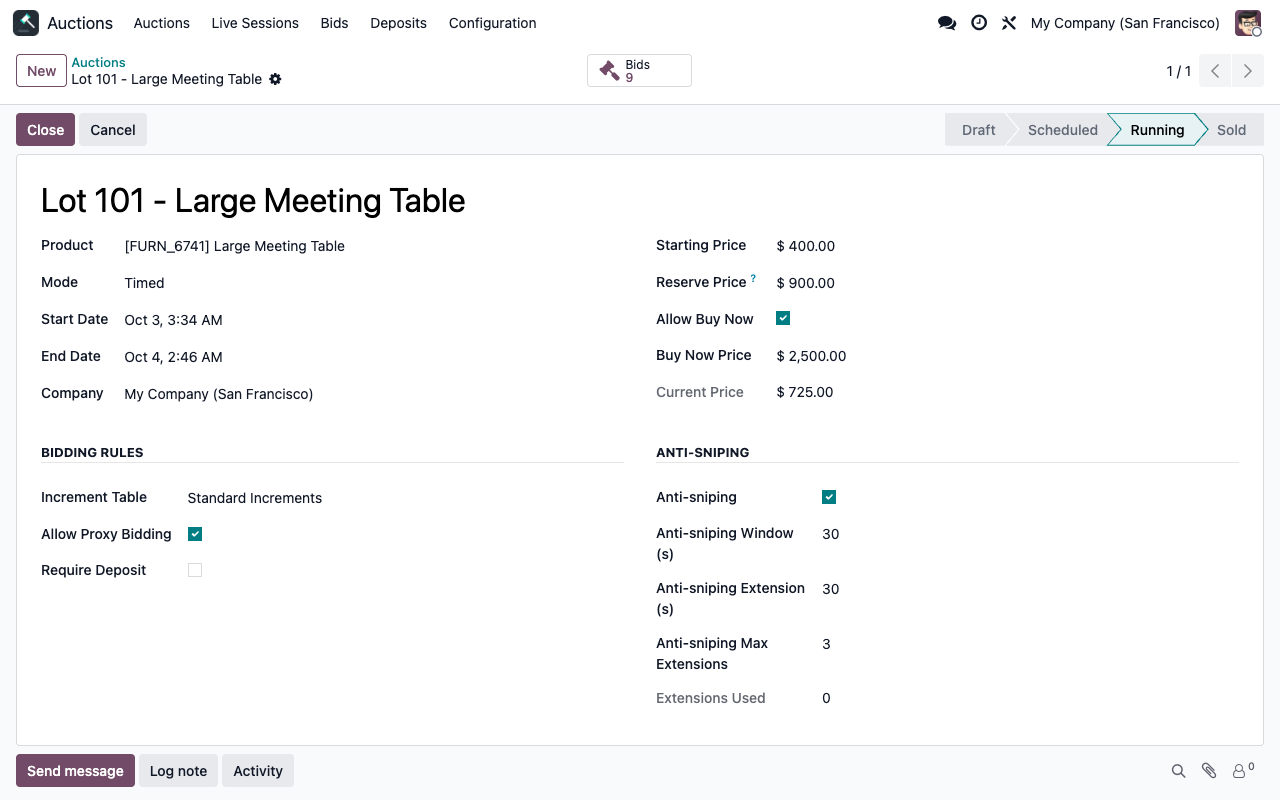
Task: Toggle the Allow Buy Now checkbox
Action: coord(783,319)
